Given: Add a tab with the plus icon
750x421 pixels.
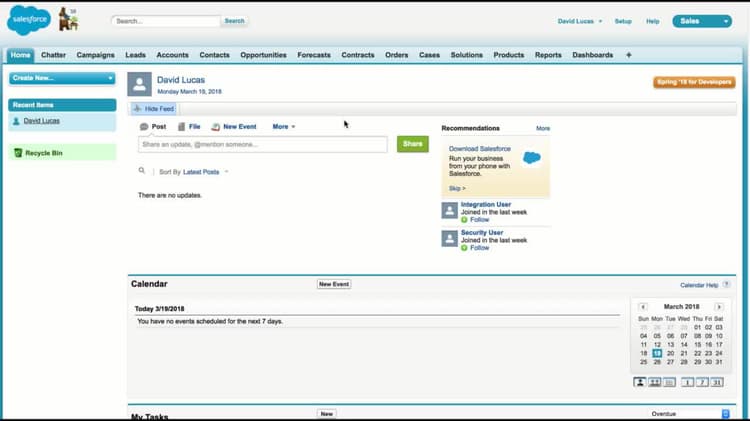Looking at the screenshot, I should pyautogui.click(x=629, y=55).
